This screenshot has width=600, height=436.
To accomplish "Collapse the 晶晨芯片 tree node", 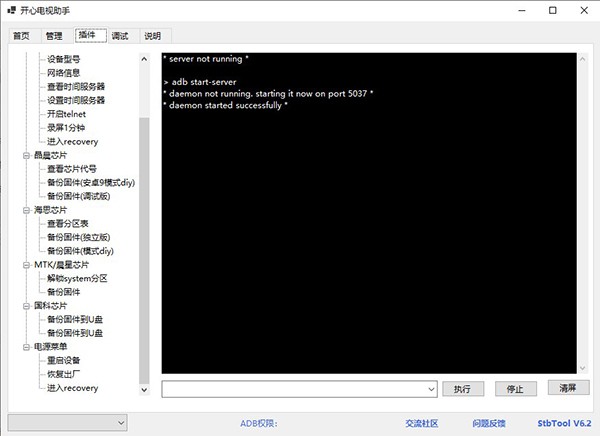I will click(26, 156).
